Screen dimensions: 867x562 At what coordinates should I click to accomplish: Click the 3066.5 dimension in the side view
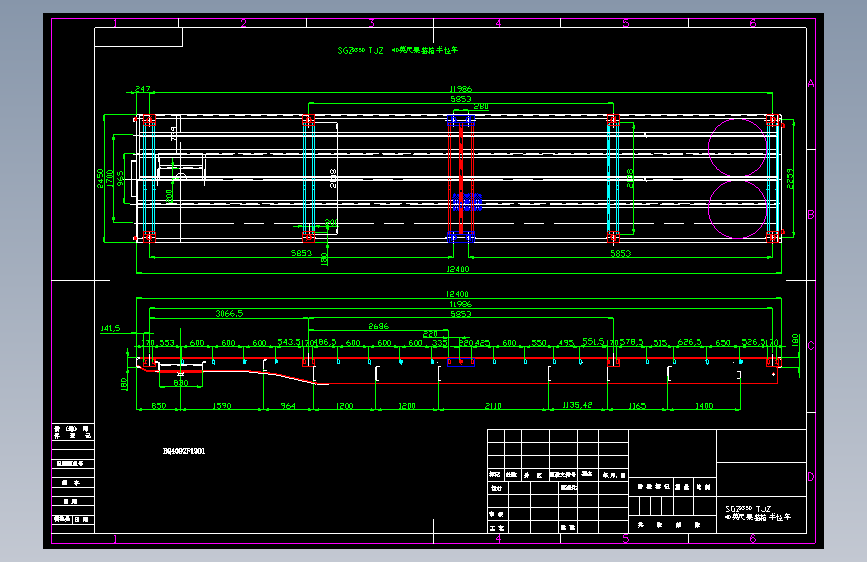(x=229, y=313)
